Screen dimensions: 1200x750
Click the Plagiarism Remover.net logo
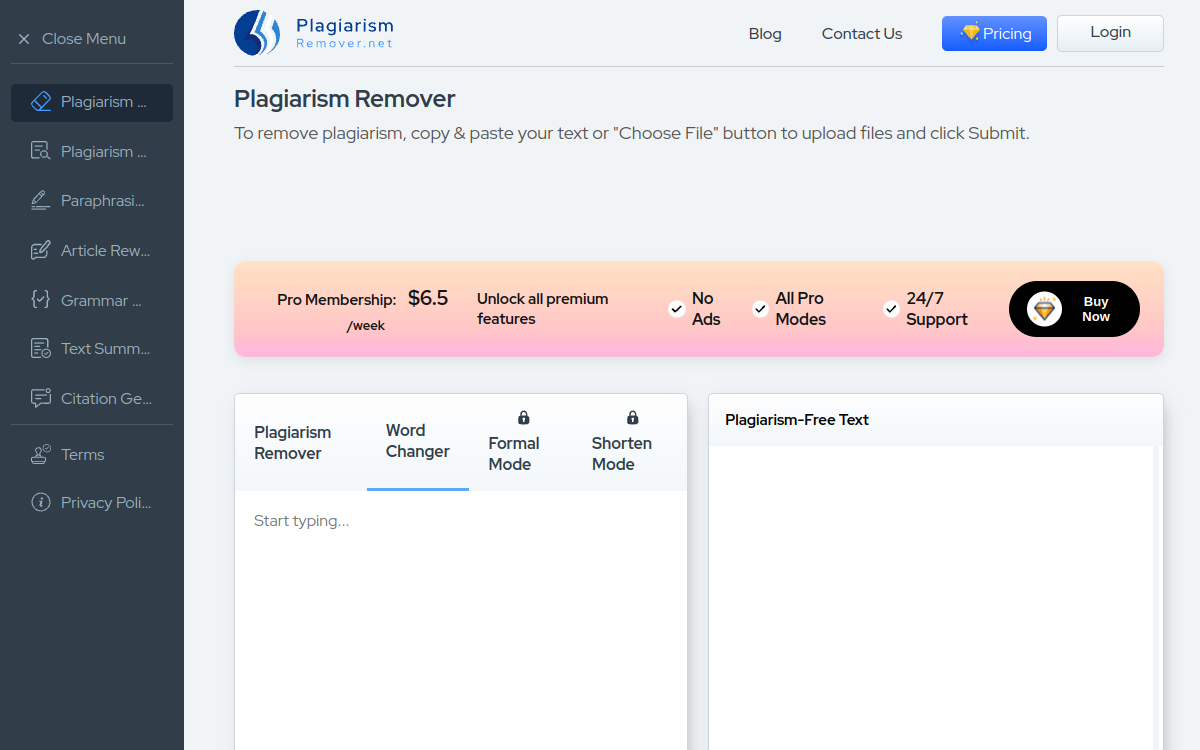tap(314, 32)
